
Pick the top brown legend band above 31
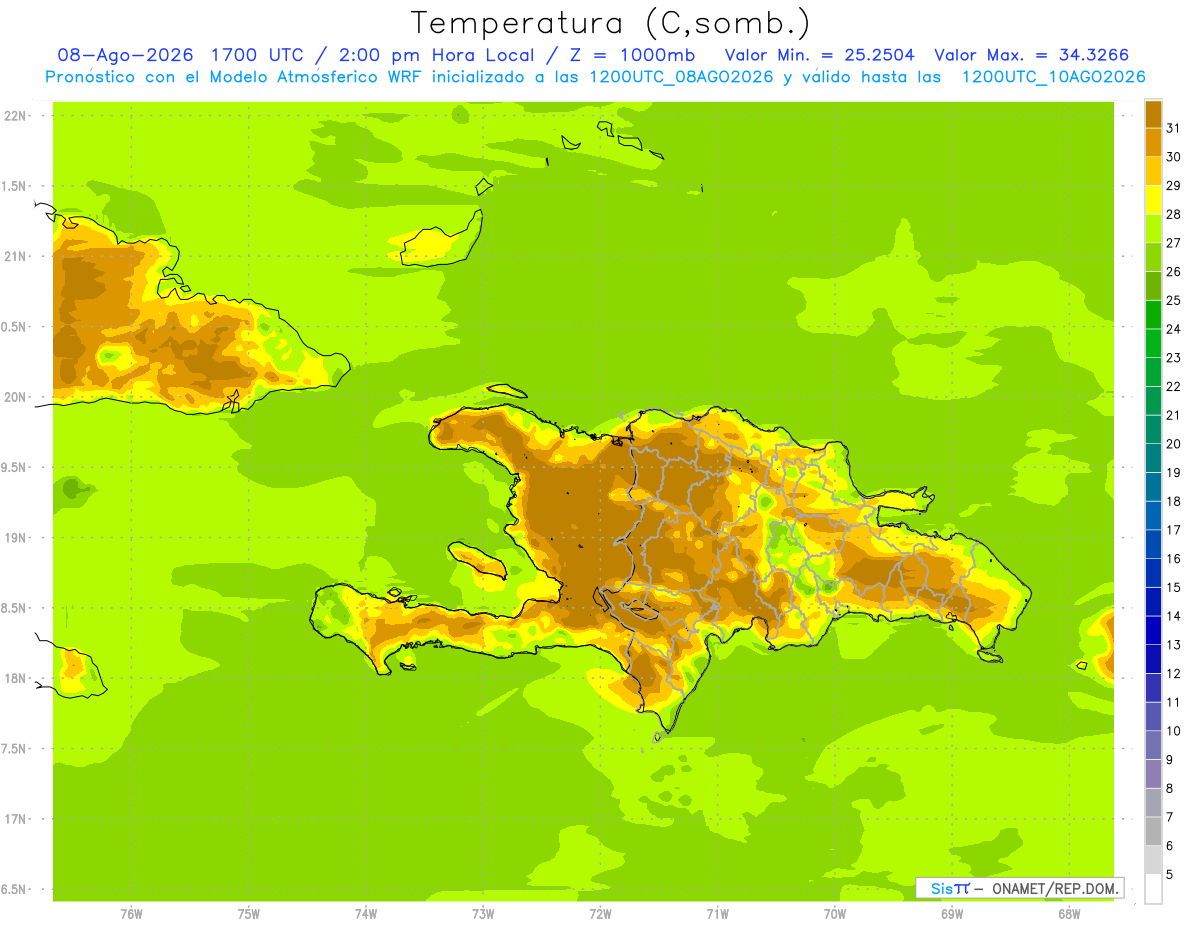click(1153, 114)
